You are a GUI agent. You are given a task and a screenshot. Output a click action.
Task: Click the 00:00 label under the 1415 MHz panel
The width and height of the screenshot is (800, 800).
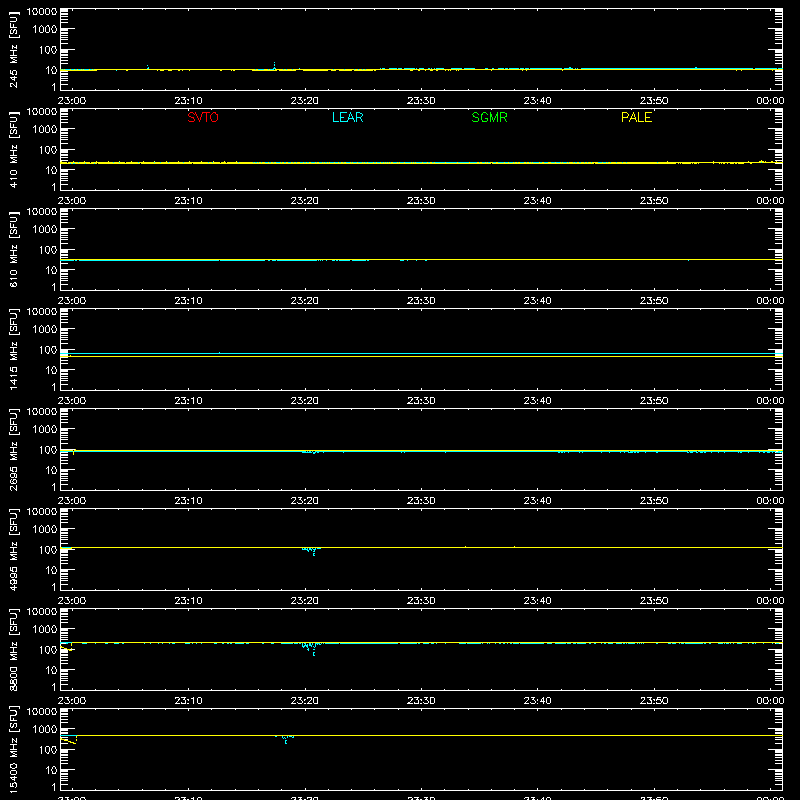(770, 401)
